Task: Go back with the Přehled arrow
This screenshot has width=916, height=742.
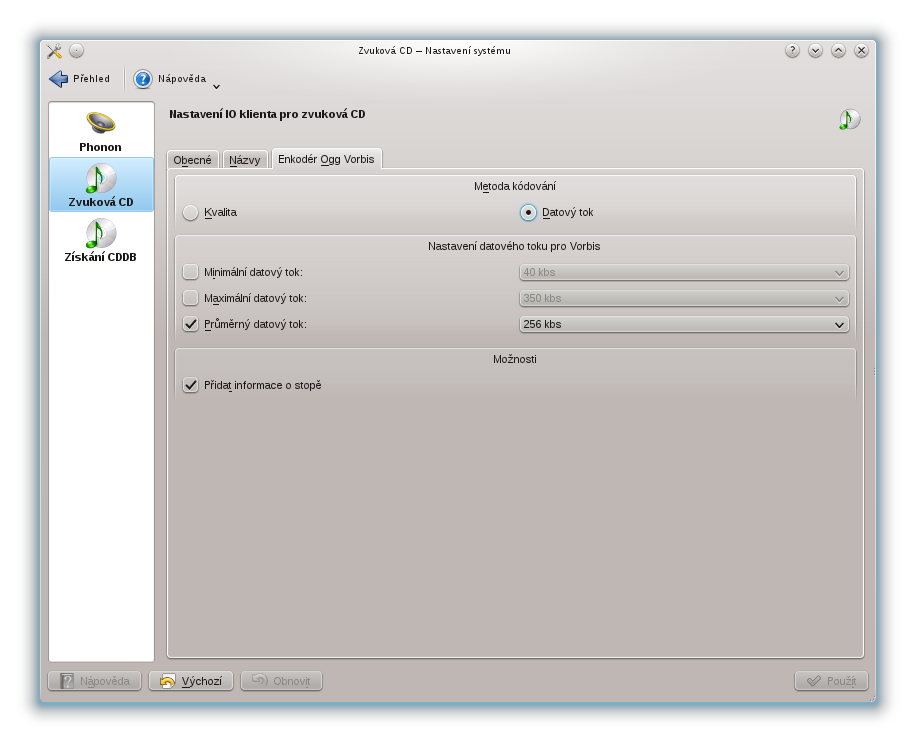Action: point(80,79)
